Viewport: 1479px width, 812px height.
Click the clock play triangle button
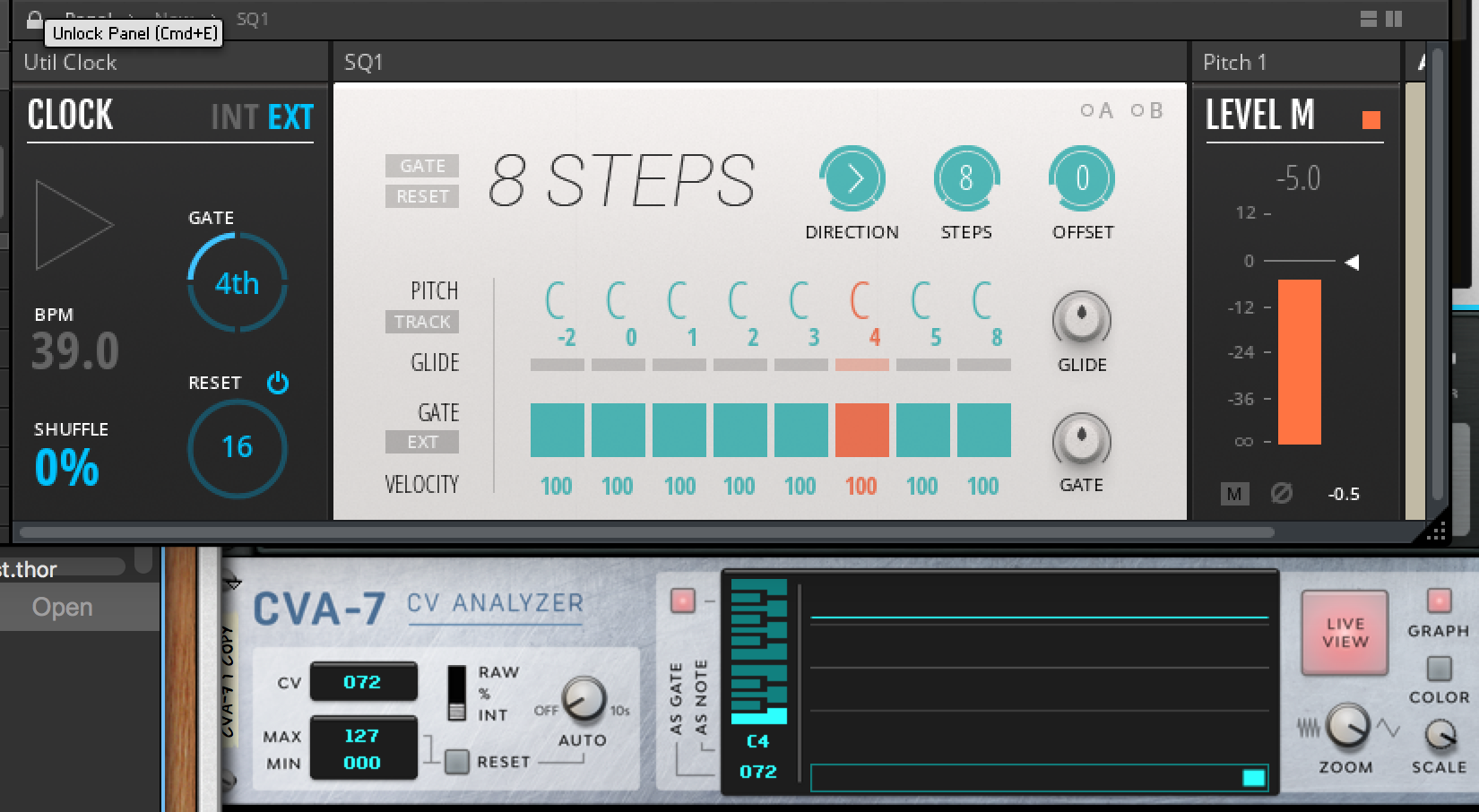pyautogui.click(x=74, y=224)
